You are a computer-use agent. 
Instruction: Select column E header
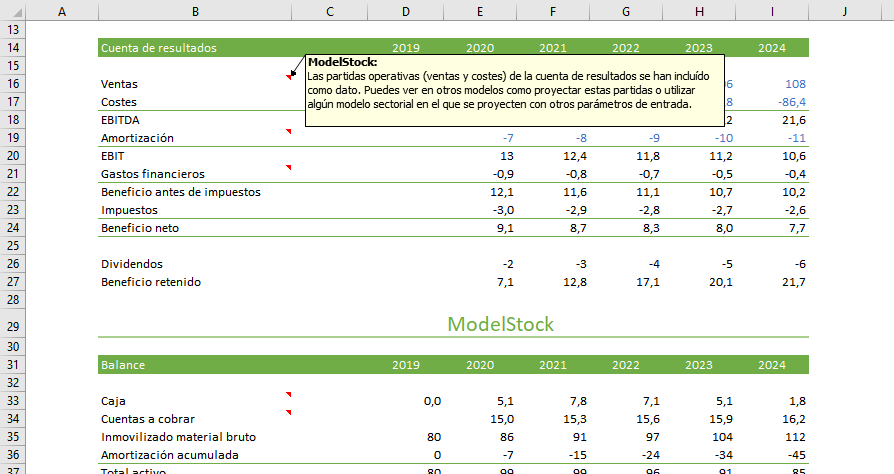(x=480, y=11)
